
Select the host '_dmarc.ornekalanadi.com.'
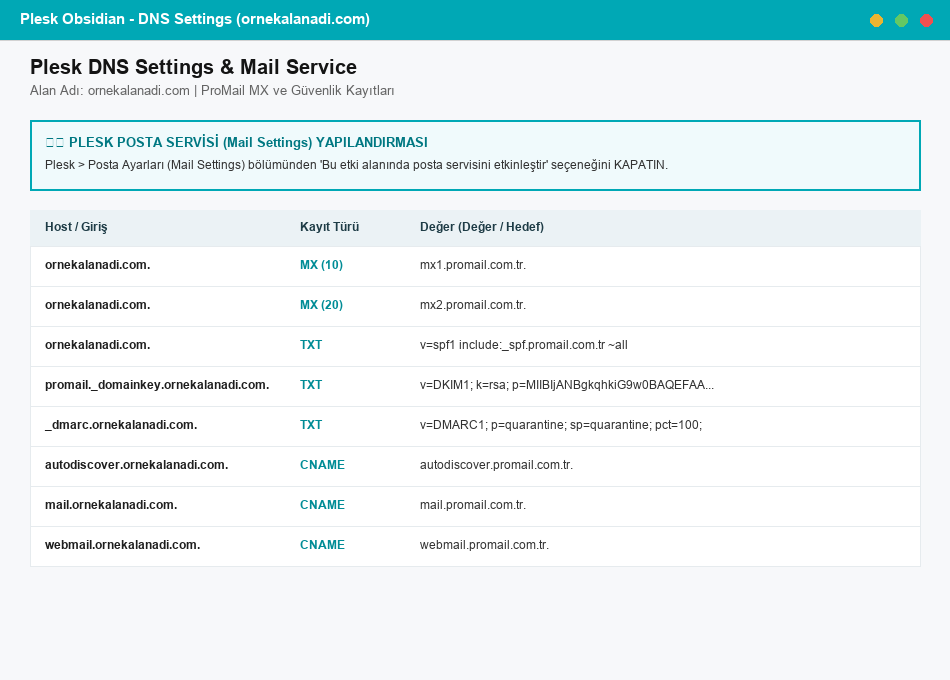[121, 425]
